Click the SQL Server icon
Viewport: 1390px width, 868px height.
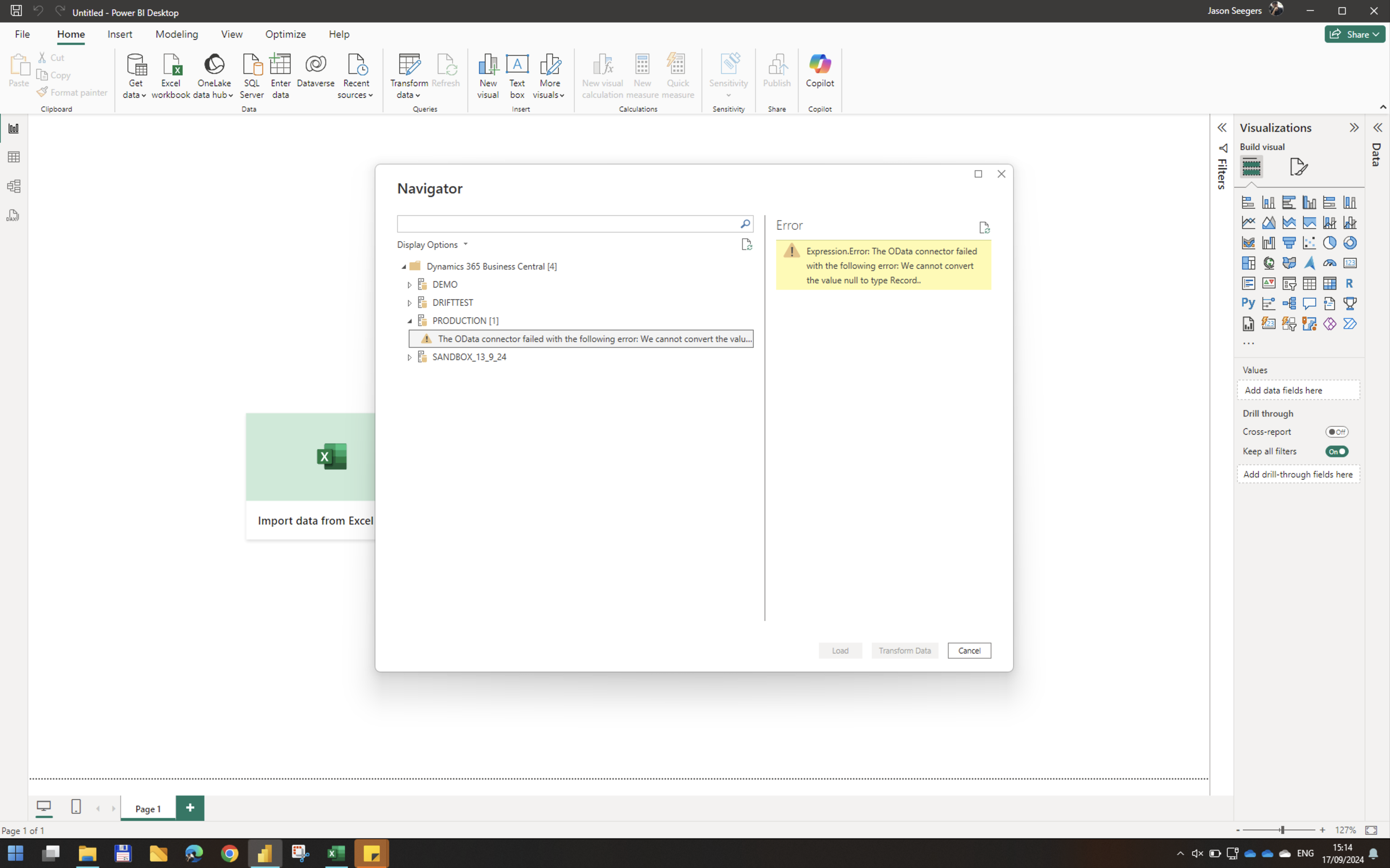(251, 76)
